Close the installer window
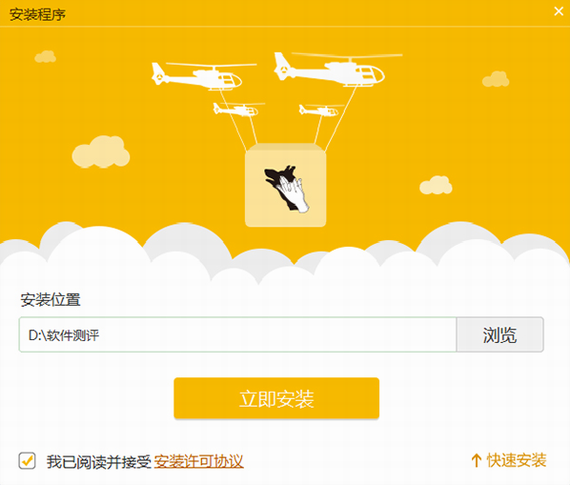 click(x=559, y=11)
